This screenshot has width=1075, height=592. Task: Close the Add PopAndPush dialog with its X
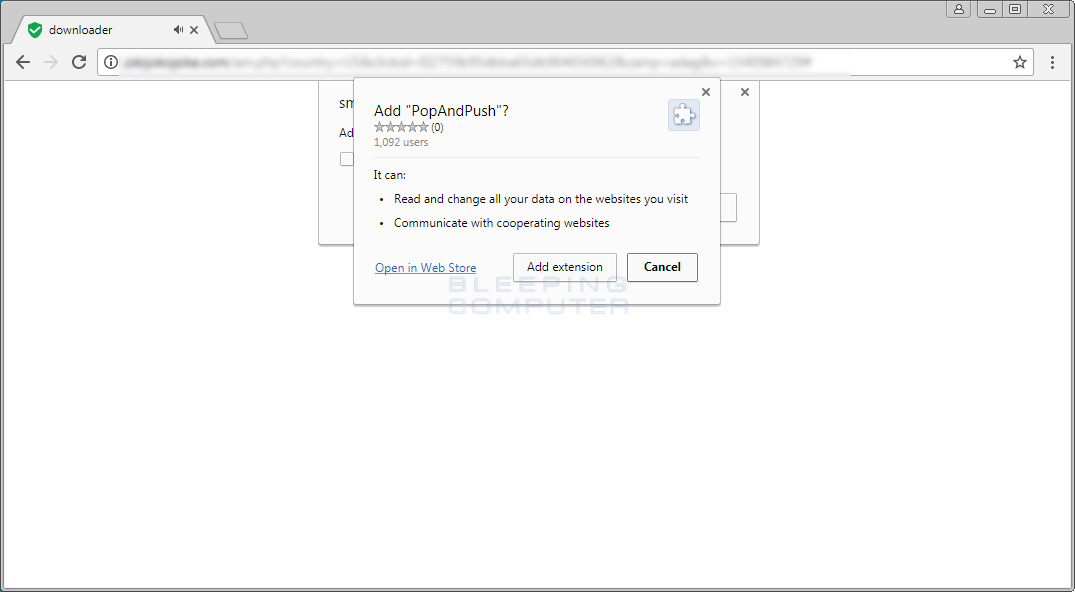(x=705, y=91)
